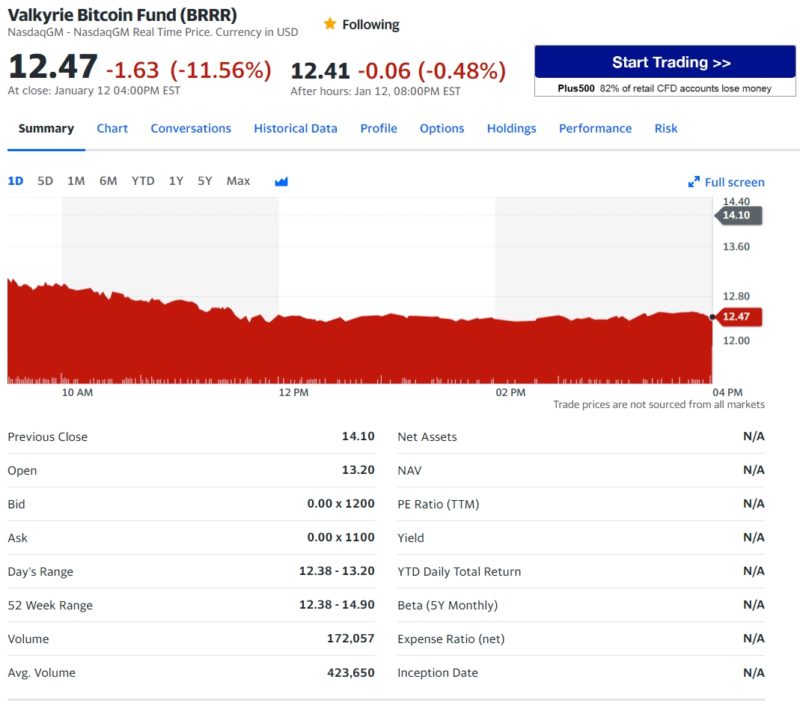Select the 1D chart time range

pos(16,181)
